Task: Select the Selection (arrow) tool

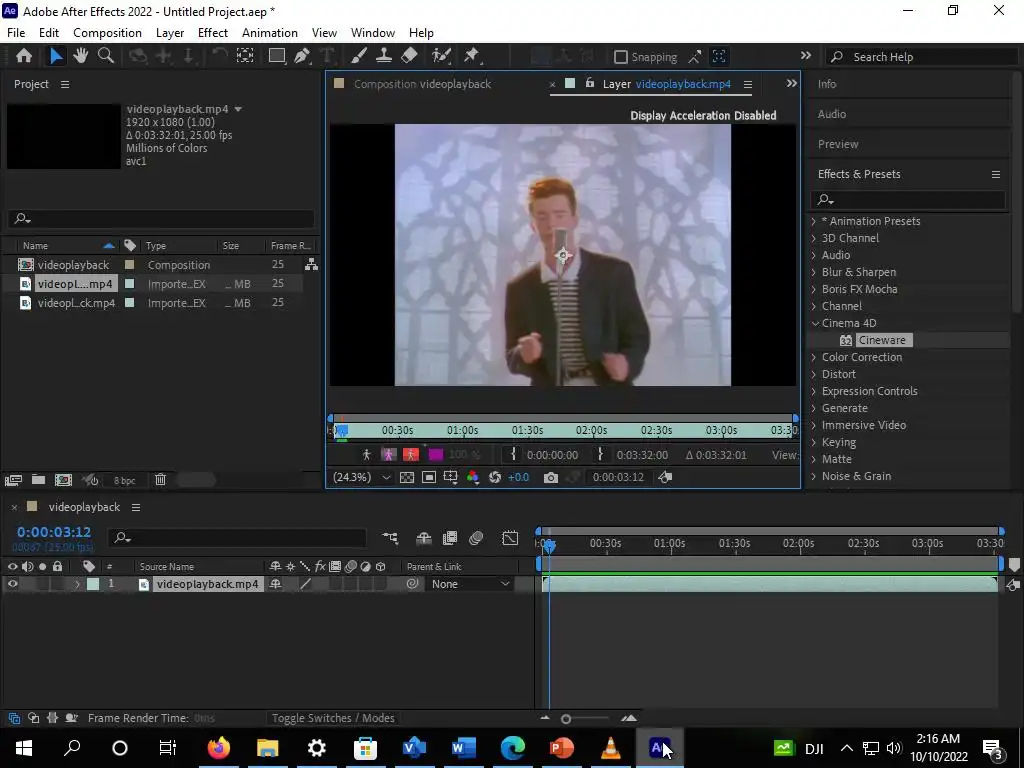Action: pyautogui.click(x=56, y=56)
